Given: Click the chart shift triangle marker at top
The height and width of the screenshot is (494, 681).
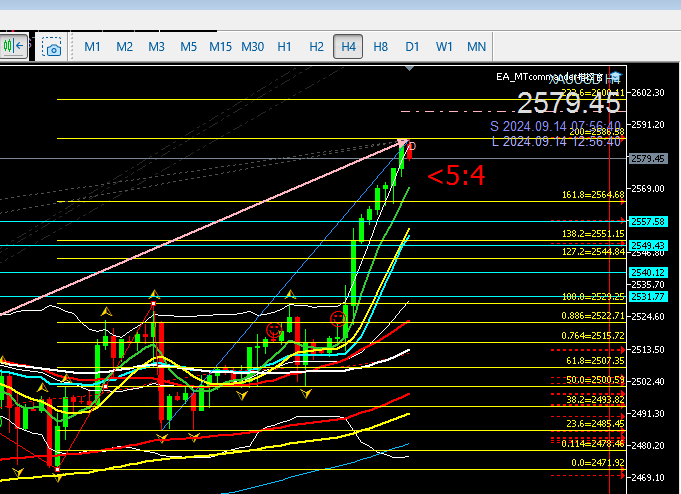Looking at the screenshot, I should click(409, 68).
